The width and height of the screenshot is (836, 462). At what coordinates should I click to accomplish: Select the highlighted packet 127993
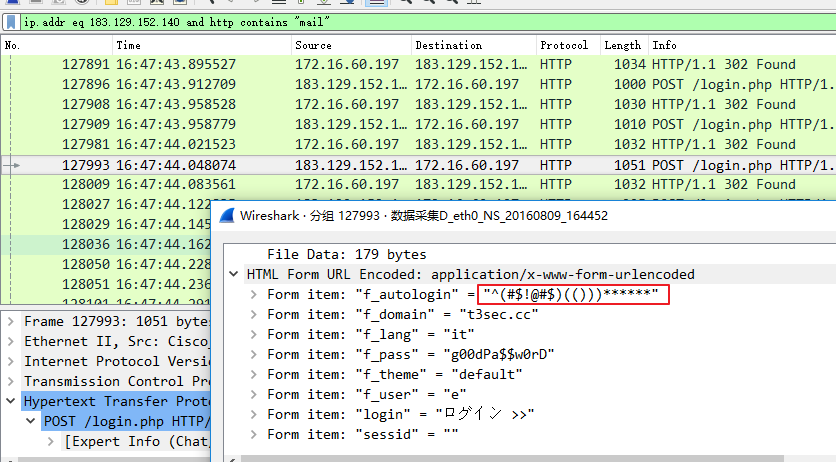point(418,165)
